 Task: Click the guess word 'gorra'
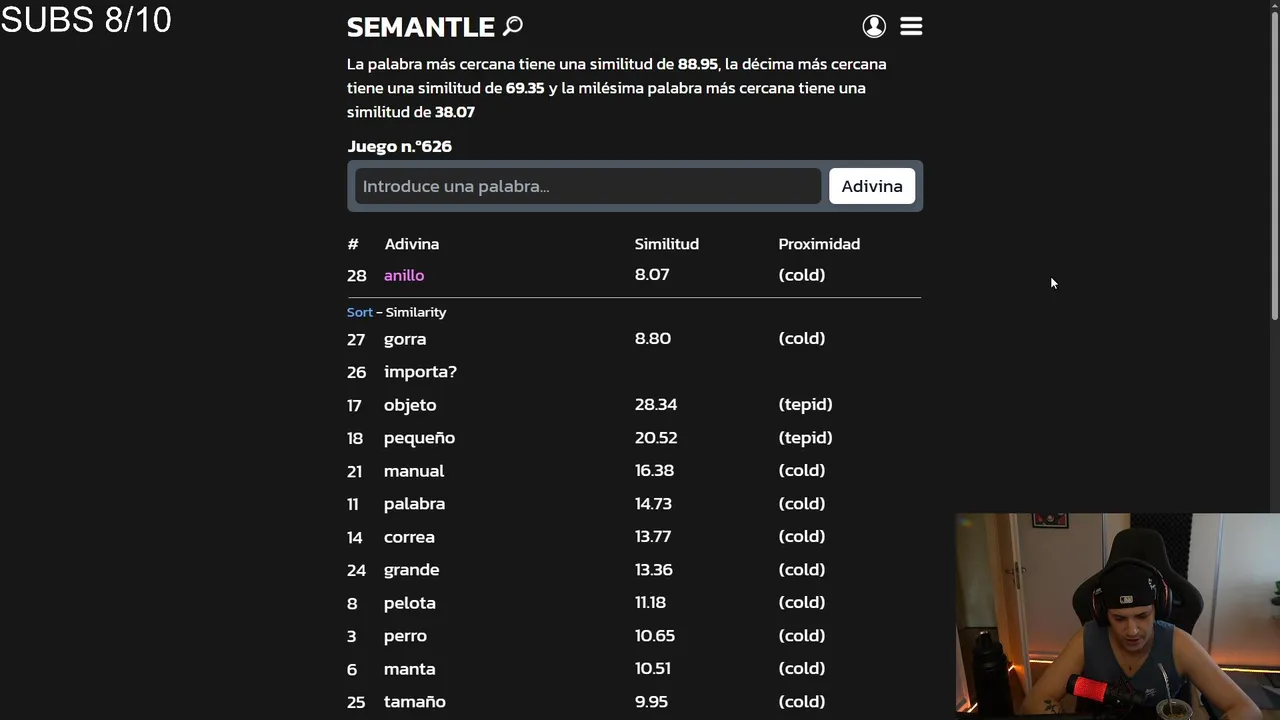pos(405,339)
